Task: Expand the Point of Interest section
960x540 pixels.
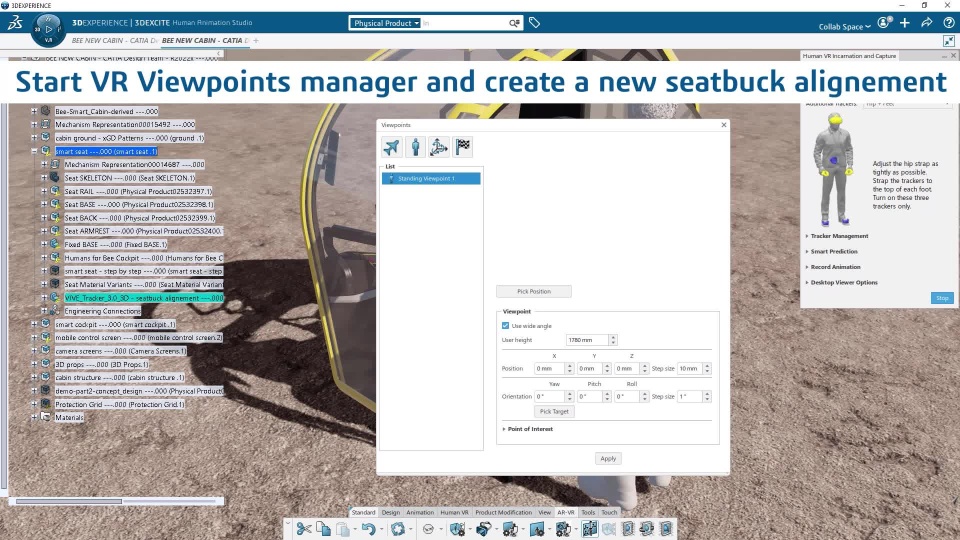Action: tap(528, 429)
